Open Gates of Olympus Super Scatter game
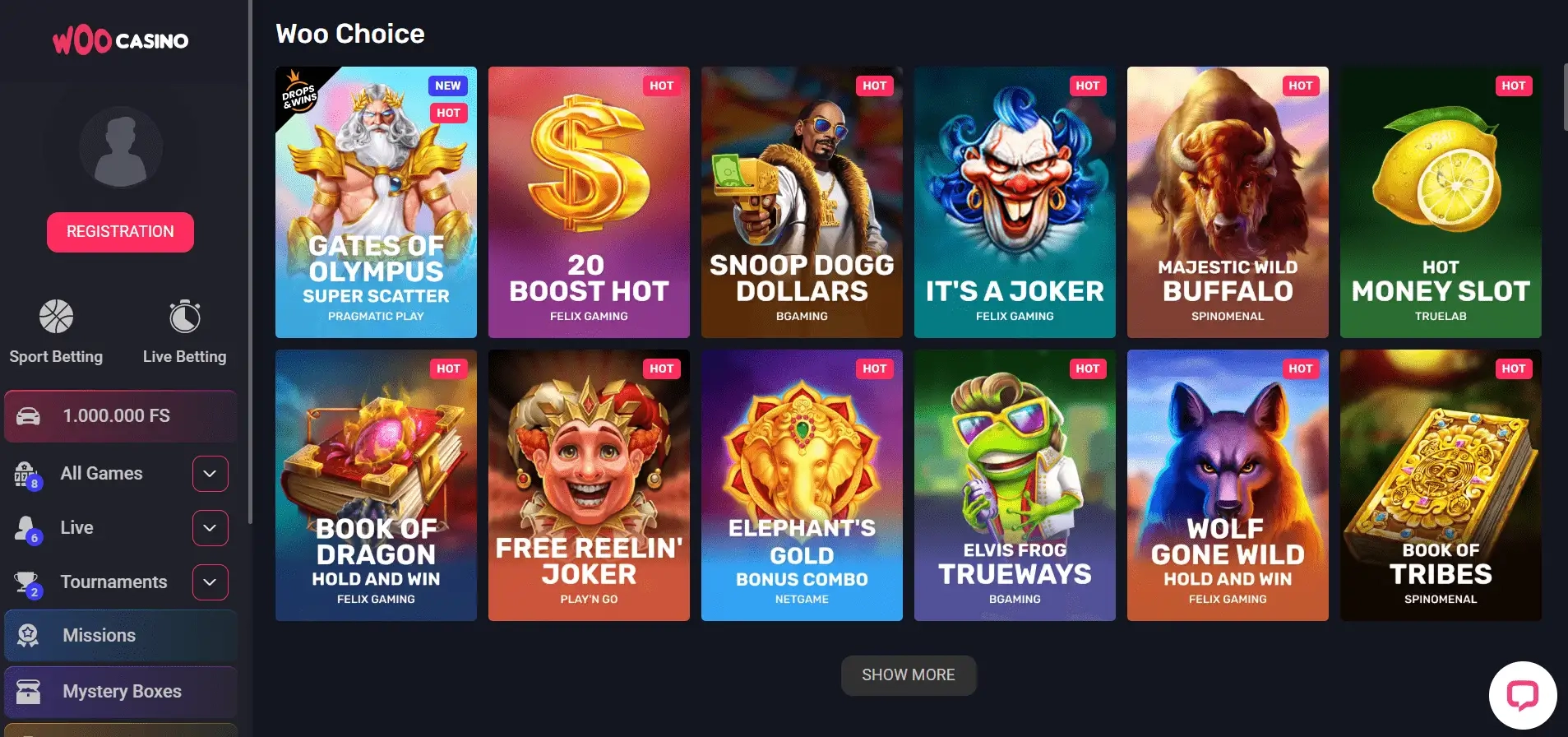Screen dimensions: 1568x737 pos(376,202)
